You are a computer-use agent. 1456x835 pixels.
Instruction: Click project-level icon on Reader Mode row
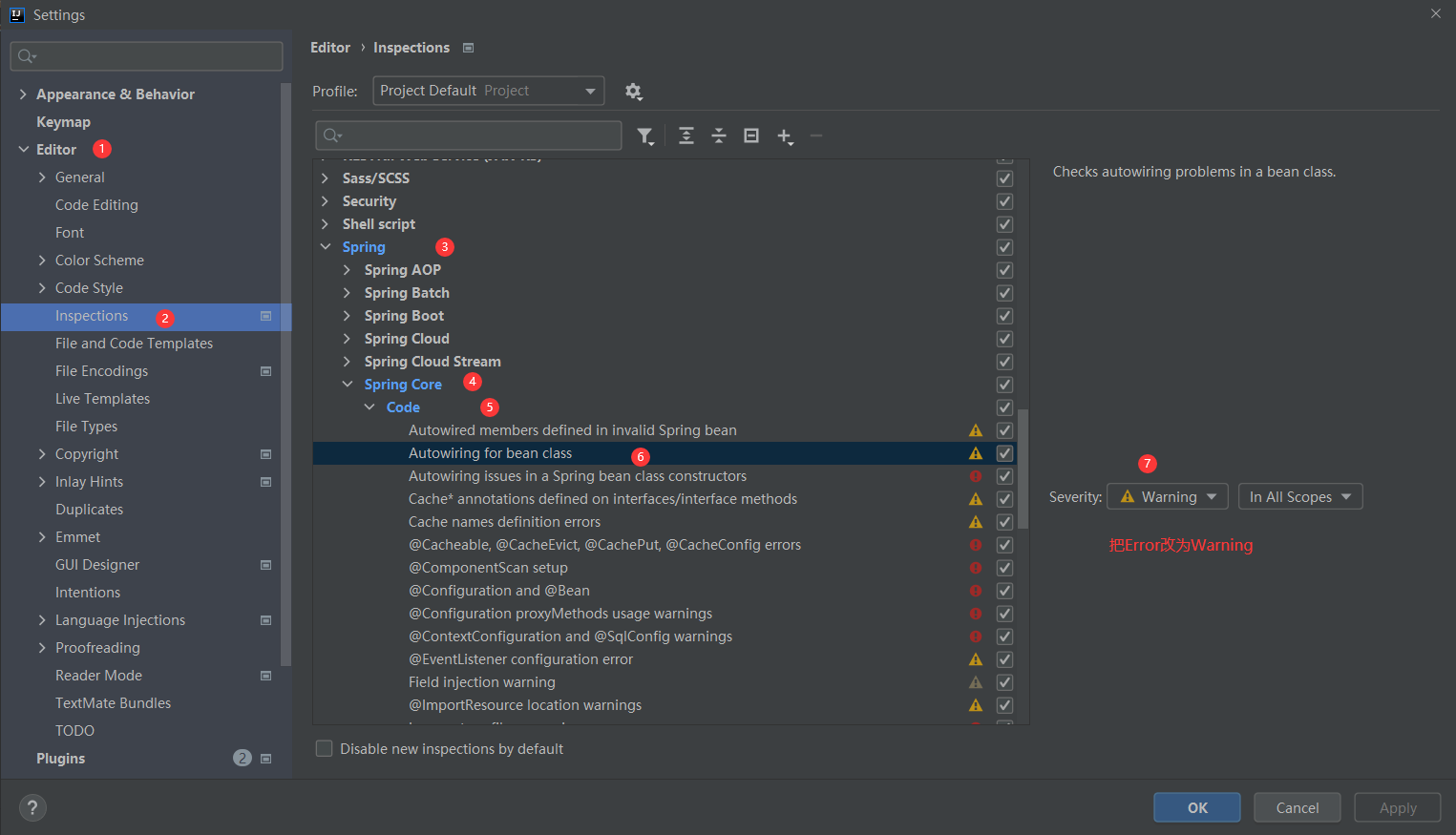click(266, 676)
